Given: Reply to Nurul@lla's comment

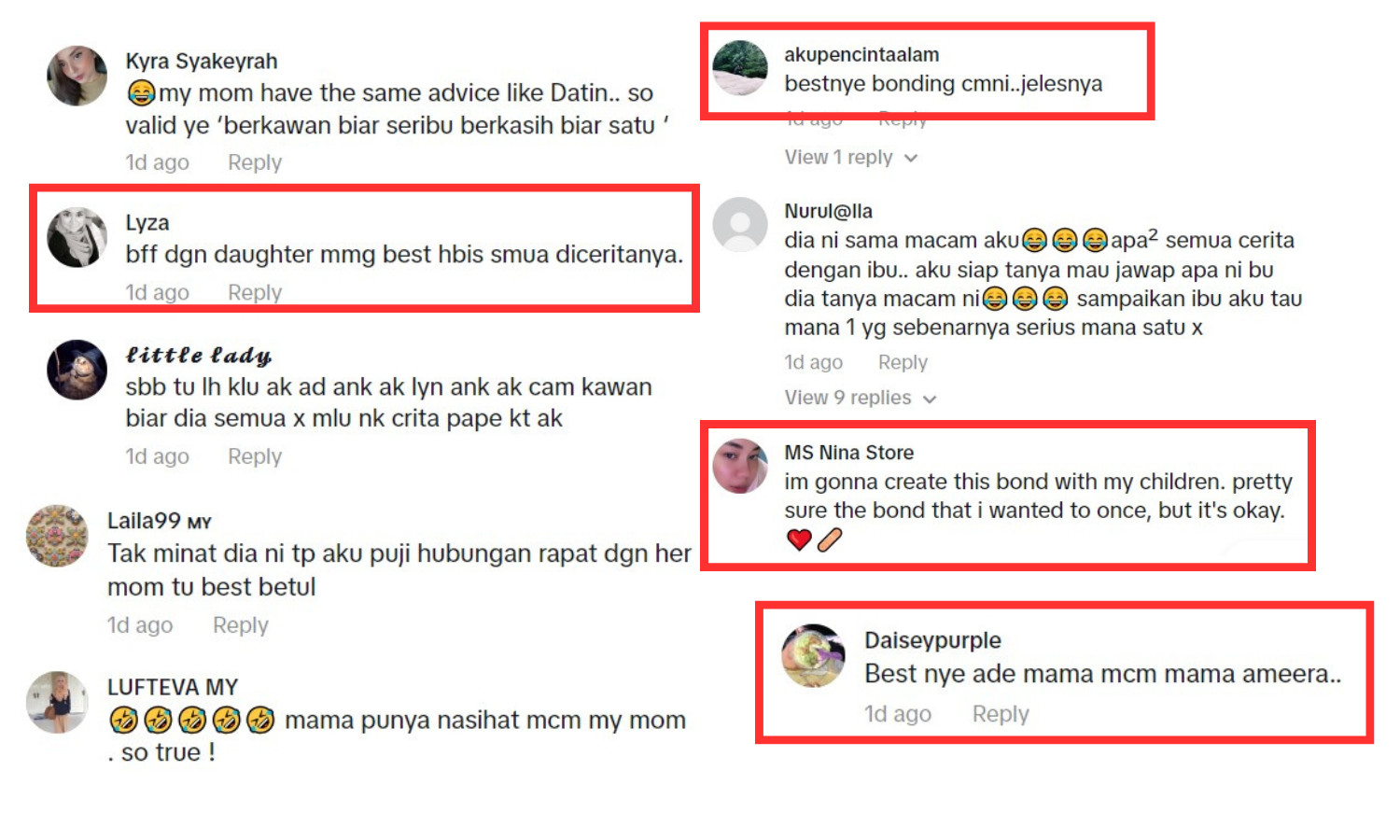Looking at the screenshot, I should 903,362.
